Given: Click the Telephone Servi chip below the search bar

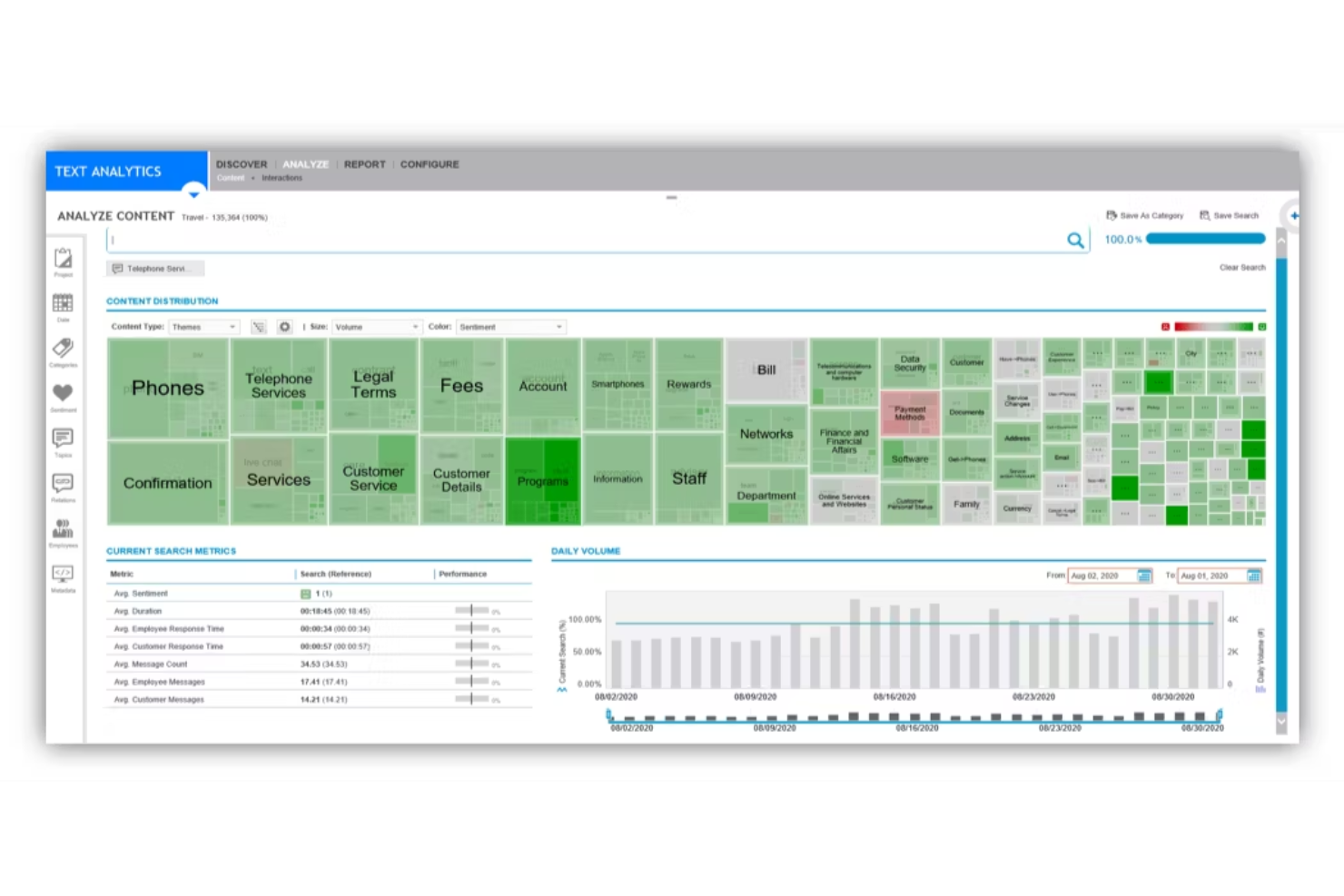Looking at the screenshot, I should (154, 268).
